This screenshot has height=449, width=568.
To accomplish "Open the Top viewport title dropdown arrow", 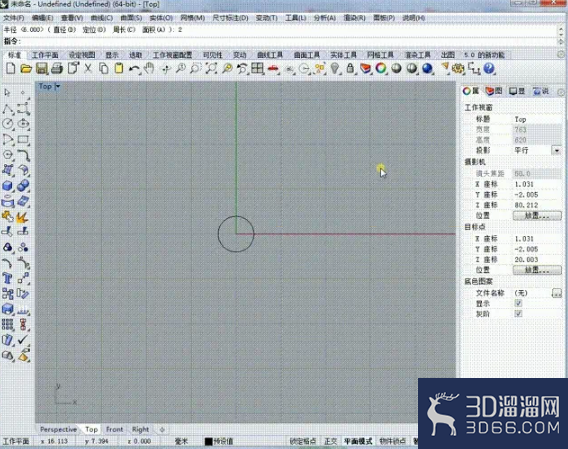I will click(x=58, y=86).
